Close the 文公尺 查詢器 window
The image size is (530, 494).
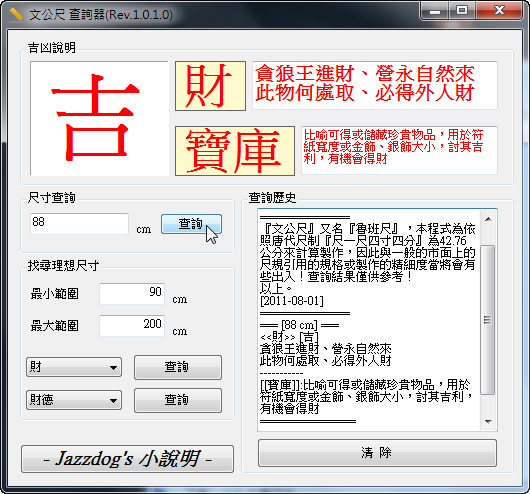pos(499,11)
